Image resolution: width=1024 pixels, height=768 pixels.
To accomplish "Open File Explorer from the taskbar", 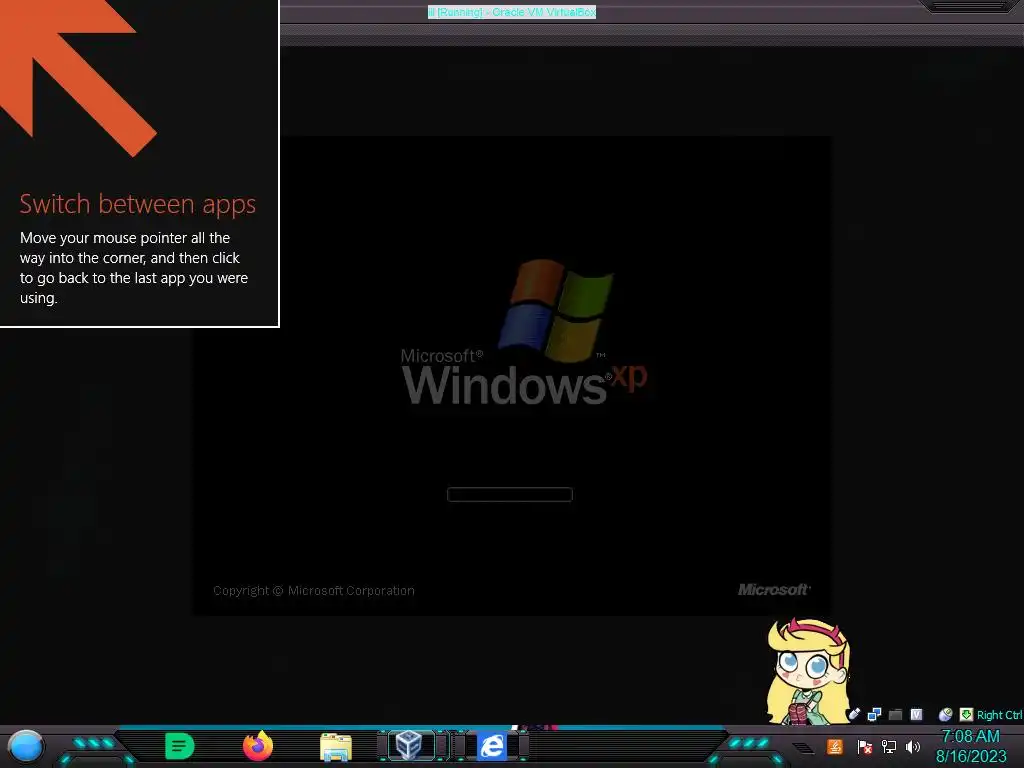I will pos(336,746).
